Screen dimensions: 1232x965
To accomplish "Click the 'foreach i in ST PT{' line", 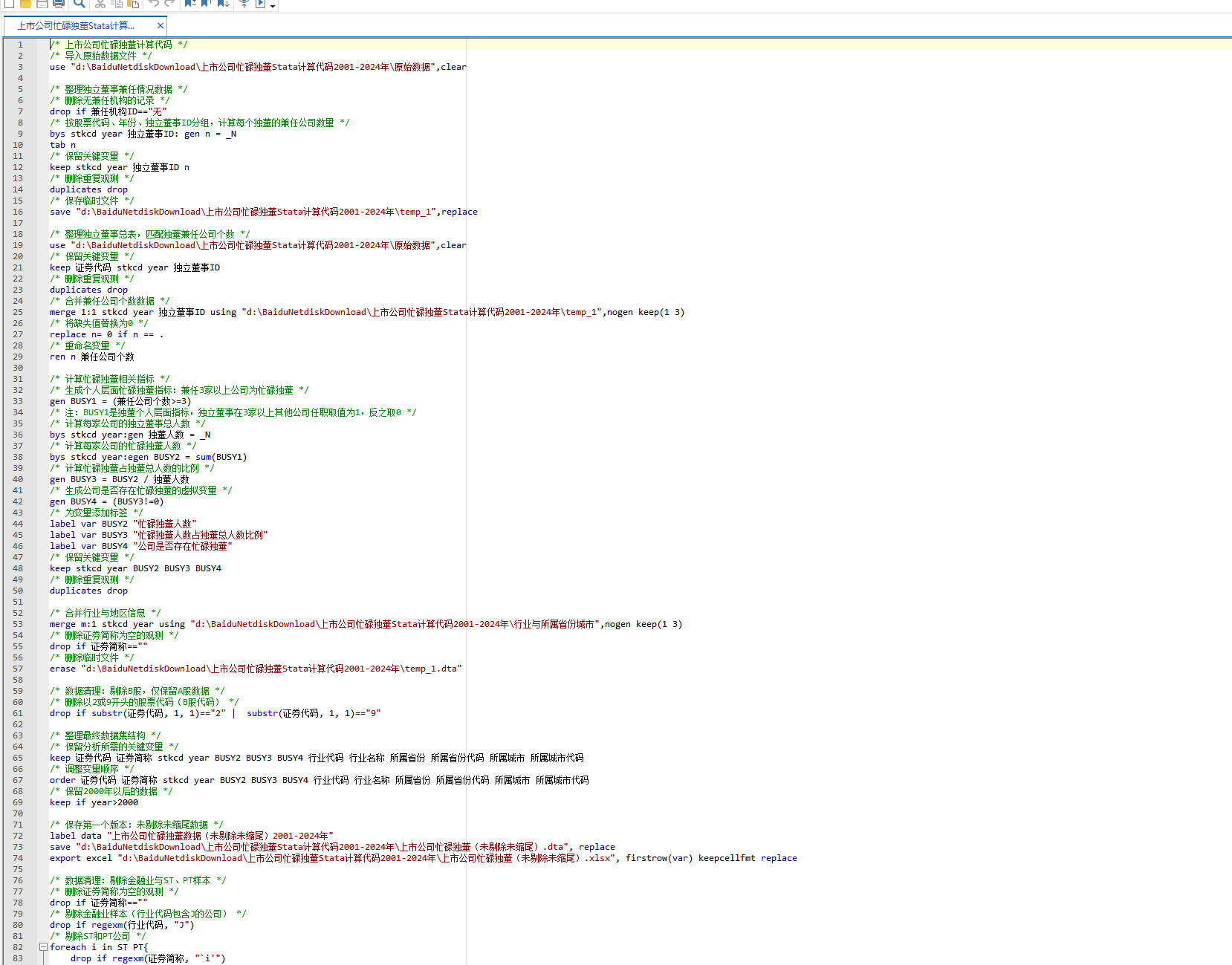I will point(99,947).
